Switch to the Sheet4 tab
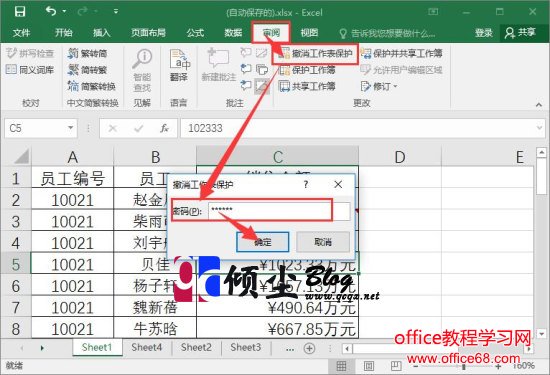This screenshot has height=375, width=550. (x=147, y=348)
